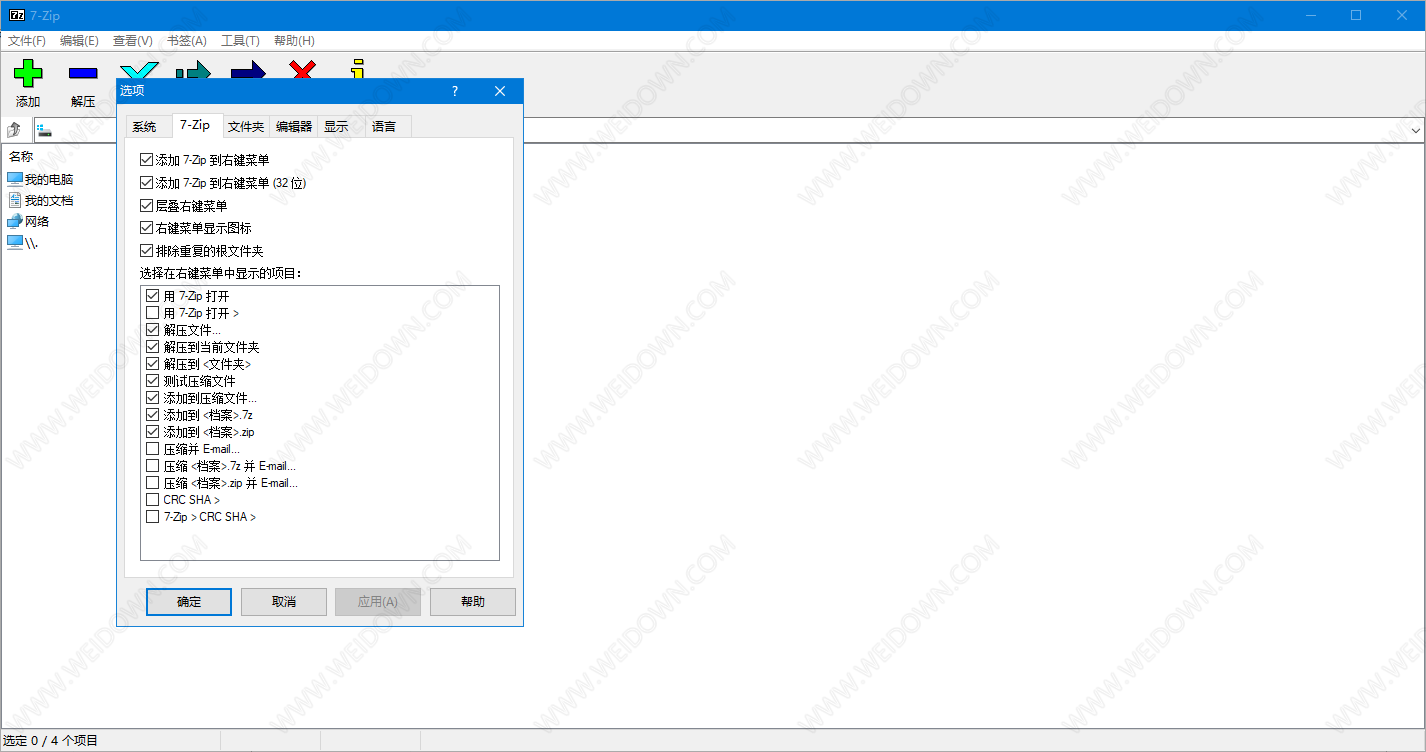
Task: Click the 应用(A) button
Action: click(x=378, y=602)
